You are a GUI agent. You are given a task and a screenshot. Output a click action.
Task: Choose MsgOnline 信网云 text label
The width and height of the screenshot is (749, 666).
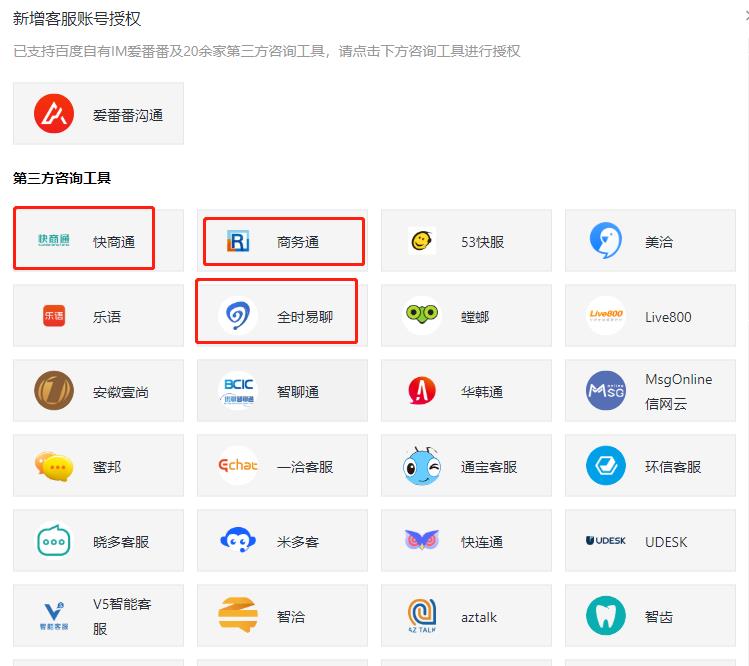click(x=678, y=391)
